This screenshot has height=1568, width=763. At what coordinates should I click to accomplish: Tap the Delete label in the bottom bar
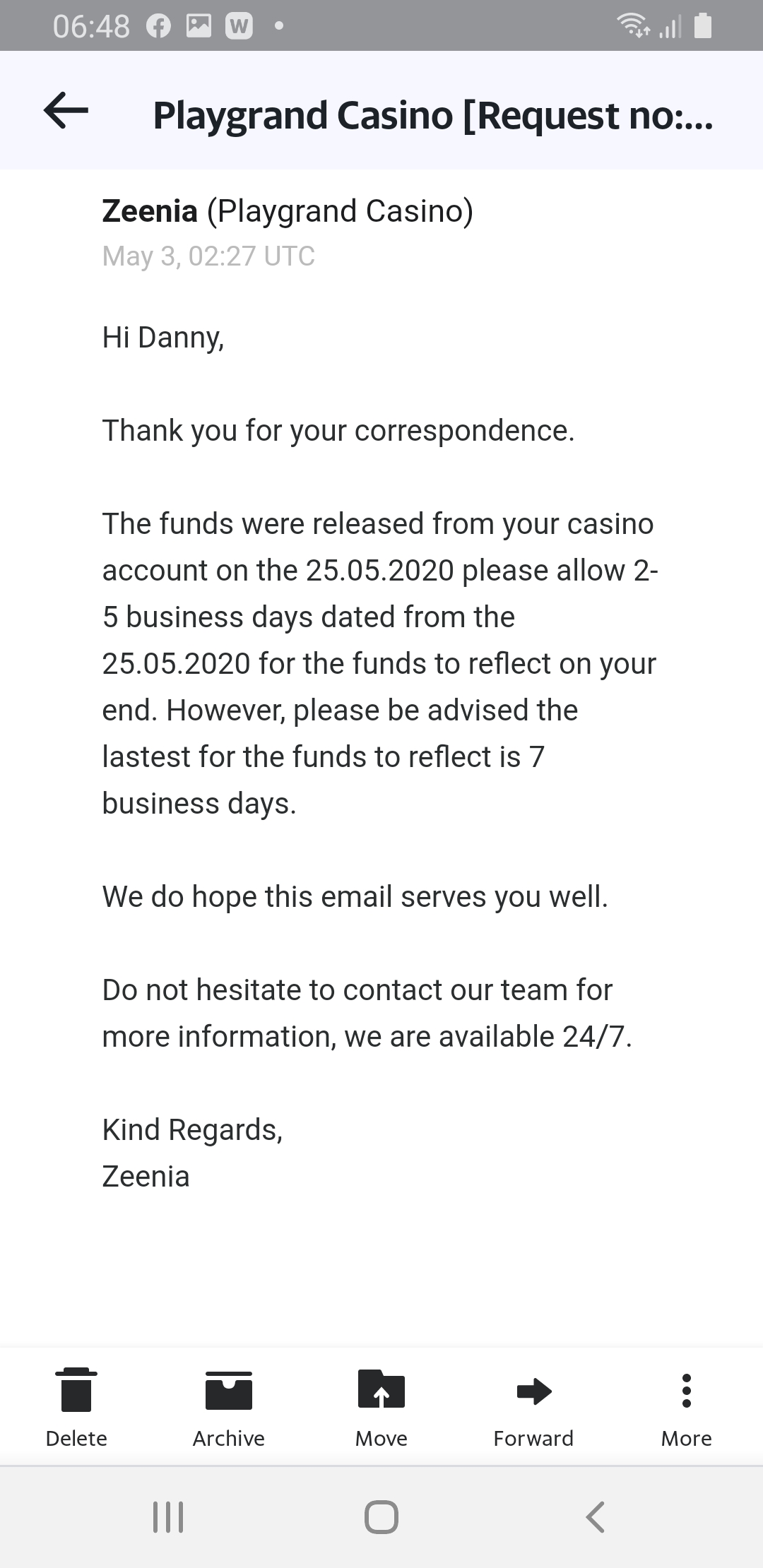[76, 1439]
